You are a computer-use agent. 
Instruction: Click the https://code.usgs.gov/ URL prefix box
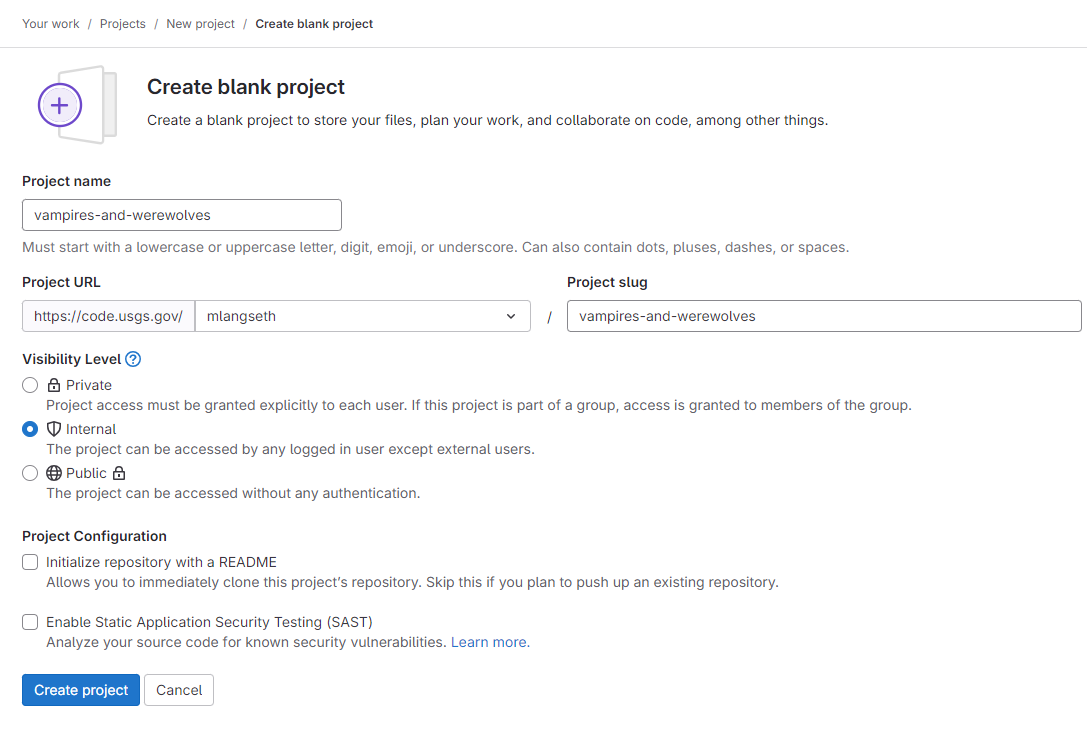pyautogui.click(x=108, y=316)
